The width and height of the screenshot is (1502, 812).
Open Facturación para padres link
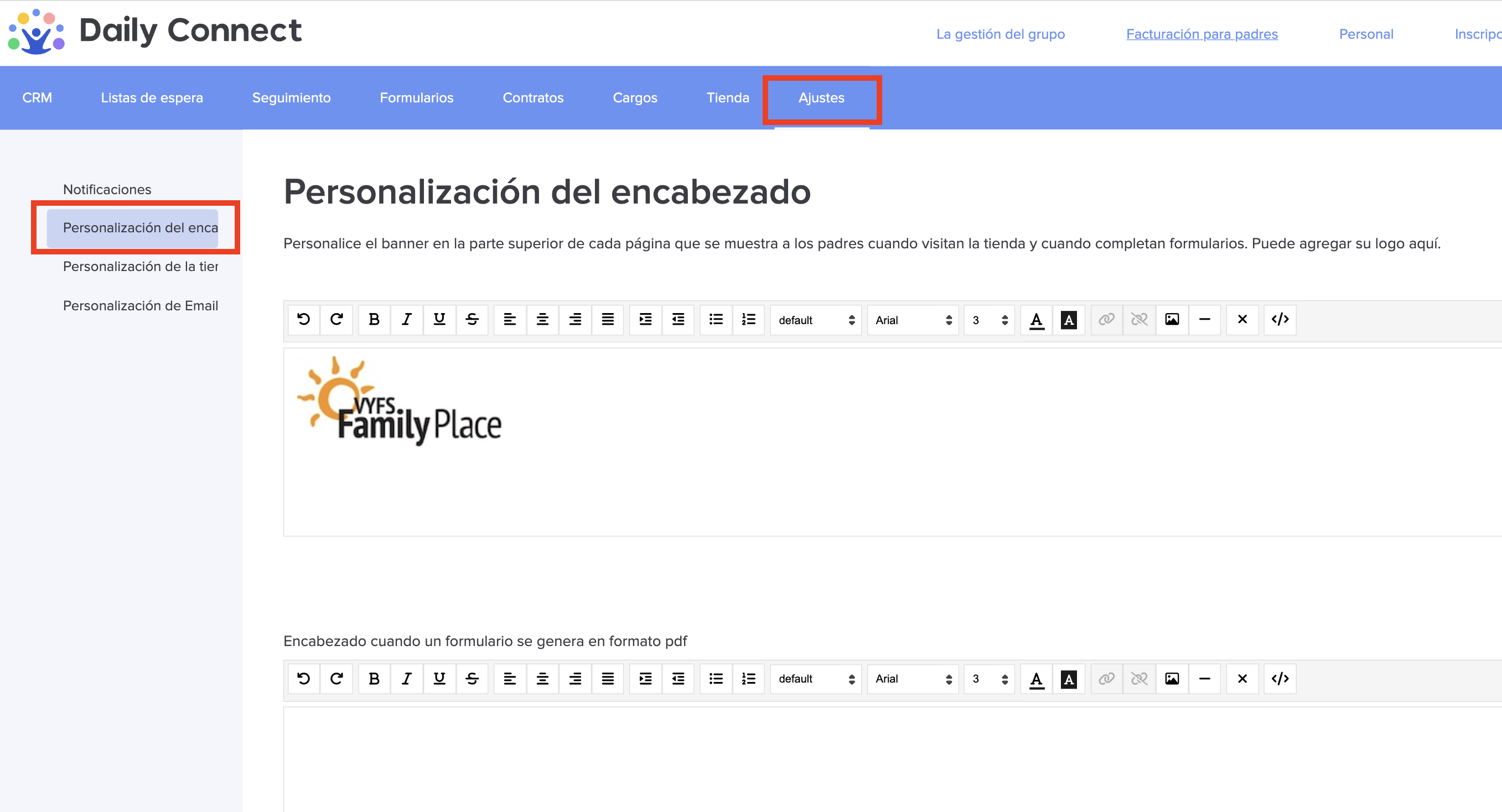pyautogui.click(x=1201, y=34)
